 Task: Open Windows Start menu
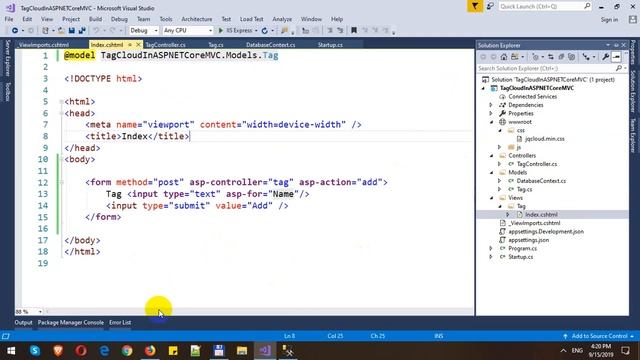tap(11, 351)
